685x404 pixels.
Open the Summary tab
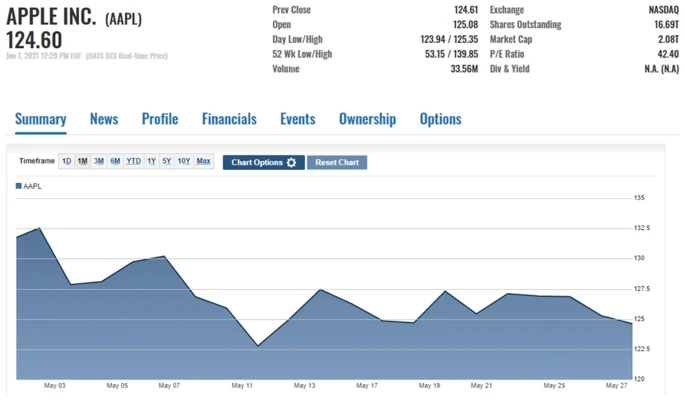click(41, 119)
